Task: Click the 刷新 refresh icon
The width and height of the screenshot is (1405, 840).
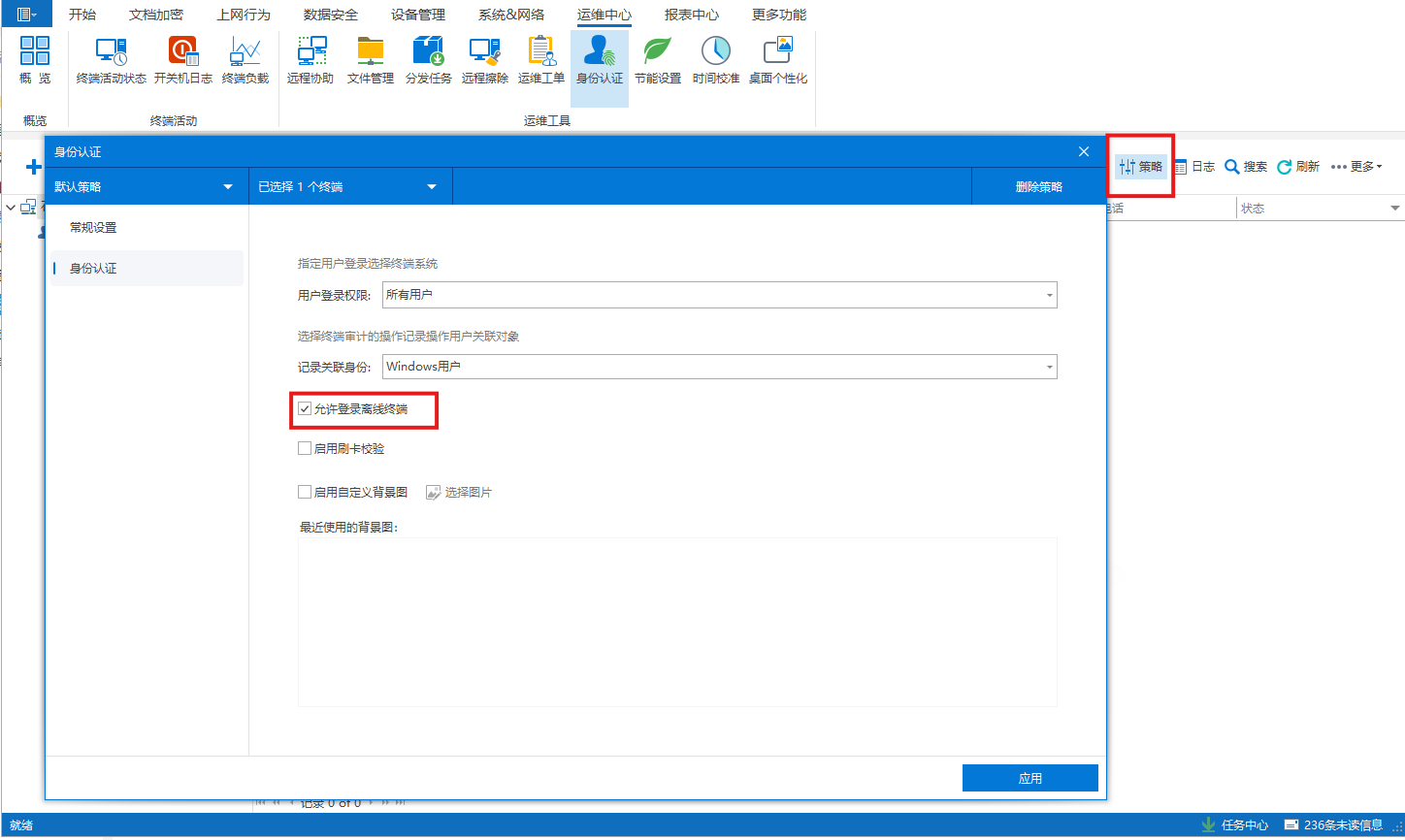Action: 1283,166
